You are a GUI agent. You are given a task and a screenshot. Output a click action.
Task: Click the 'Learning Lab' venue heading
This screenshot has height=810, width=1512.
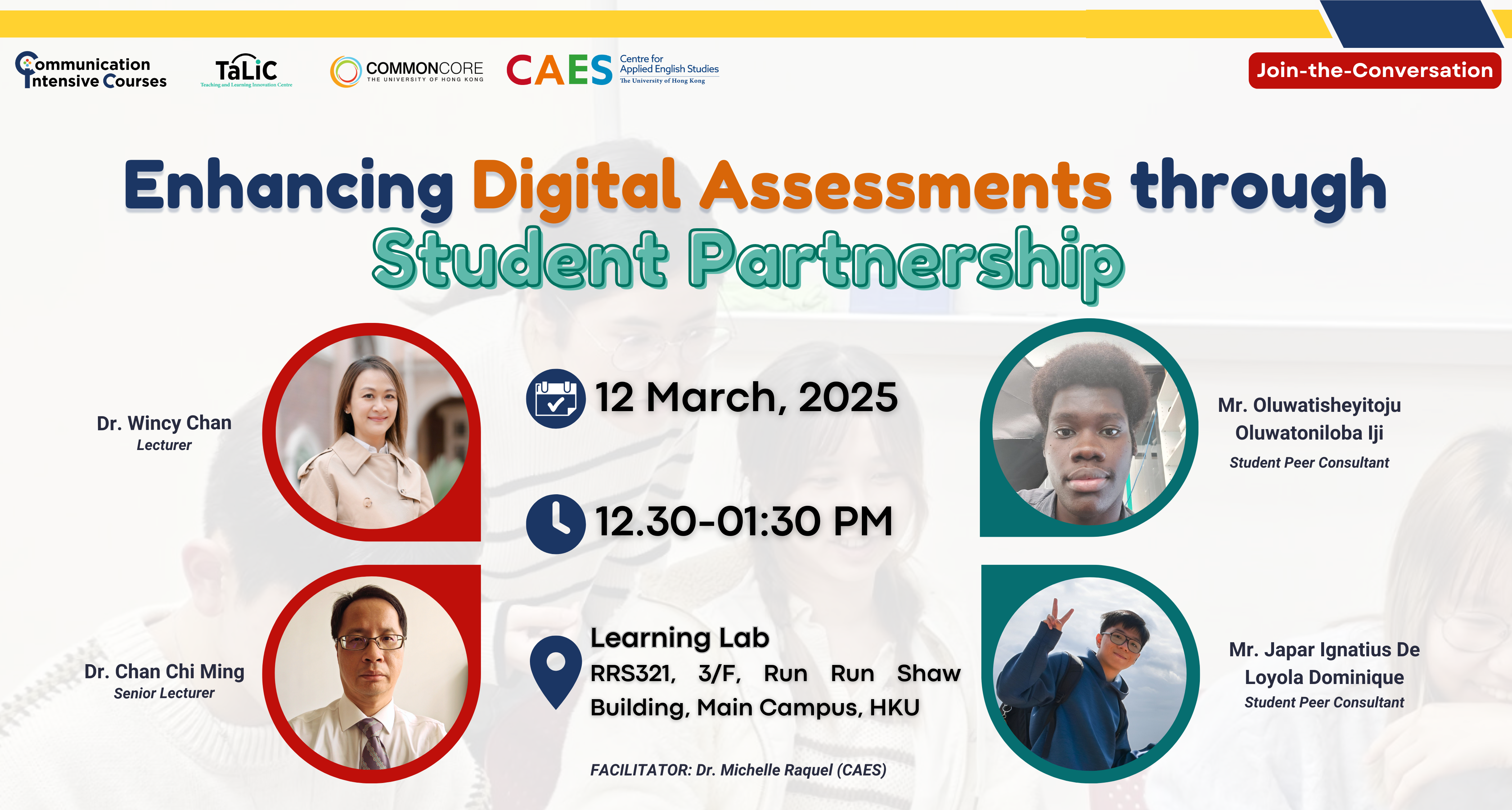point(680,638)
